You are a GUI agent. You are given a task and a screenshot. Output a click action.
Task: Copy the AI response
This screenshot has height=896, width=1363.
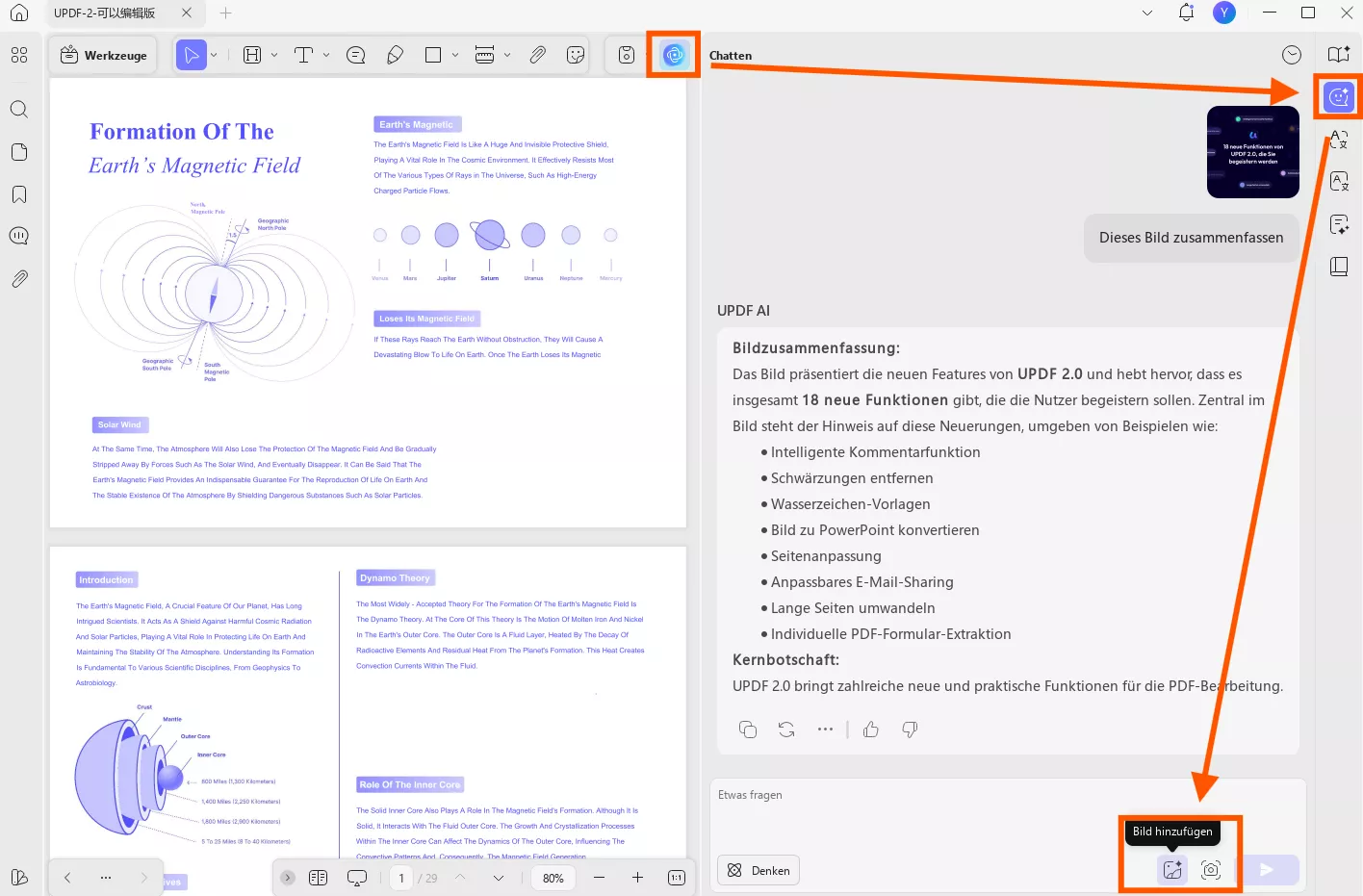coord(748,730)
